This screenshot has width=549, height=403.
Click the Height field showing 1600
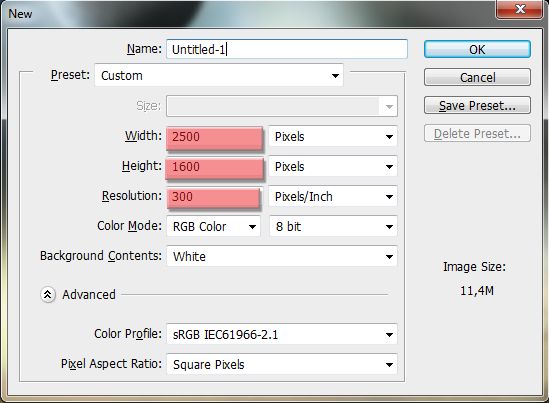point(214,168)
